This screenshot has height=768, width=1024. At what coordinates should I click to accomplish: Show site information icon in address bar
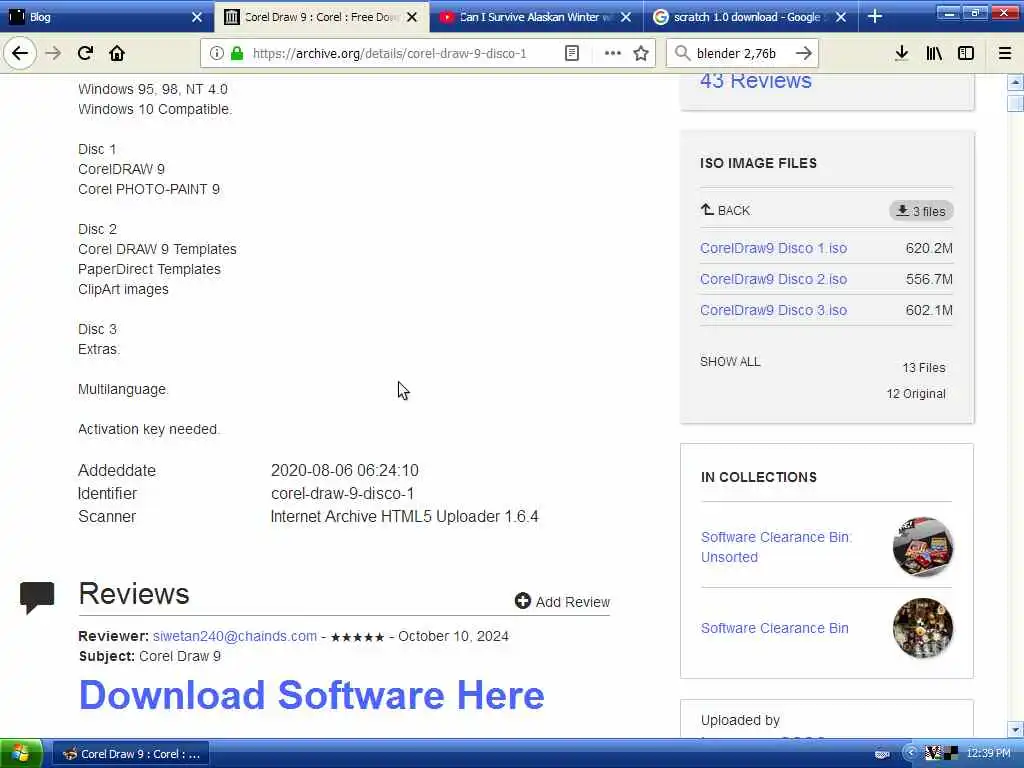click(216, 54)
